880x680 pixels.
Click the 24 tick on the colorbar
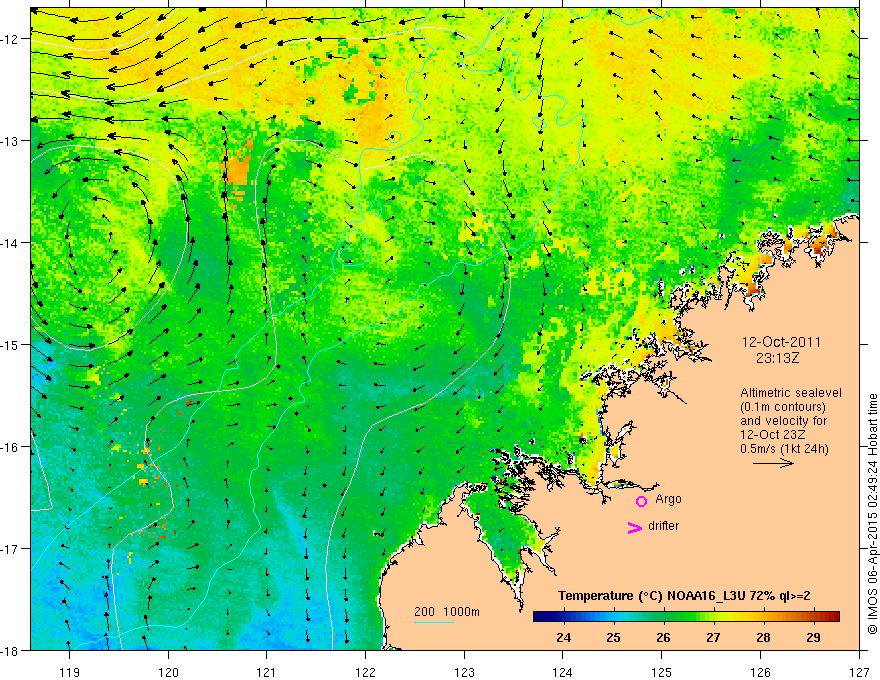(563, 637)
